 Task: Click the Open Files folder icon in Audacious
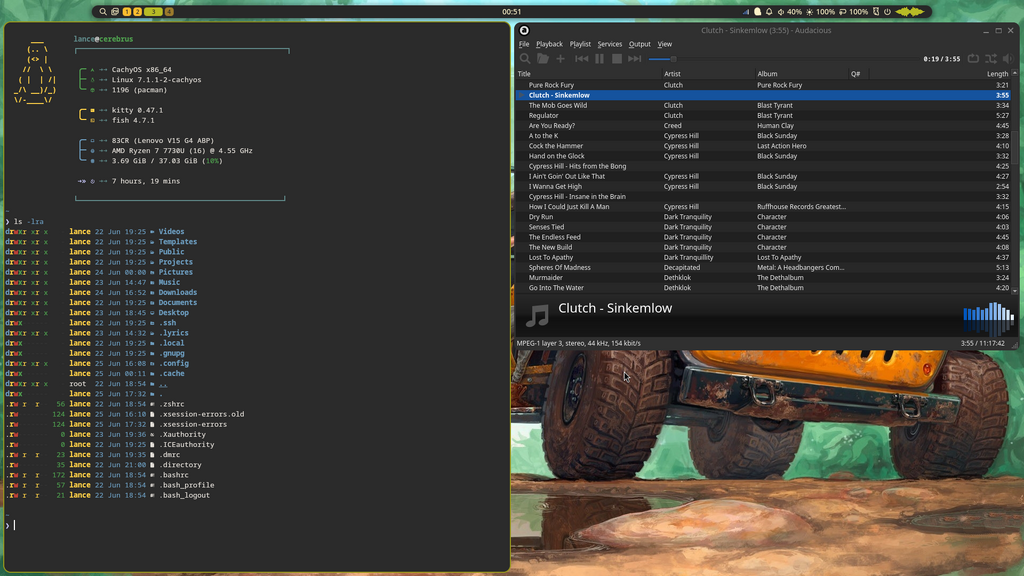tap(543, 59)
